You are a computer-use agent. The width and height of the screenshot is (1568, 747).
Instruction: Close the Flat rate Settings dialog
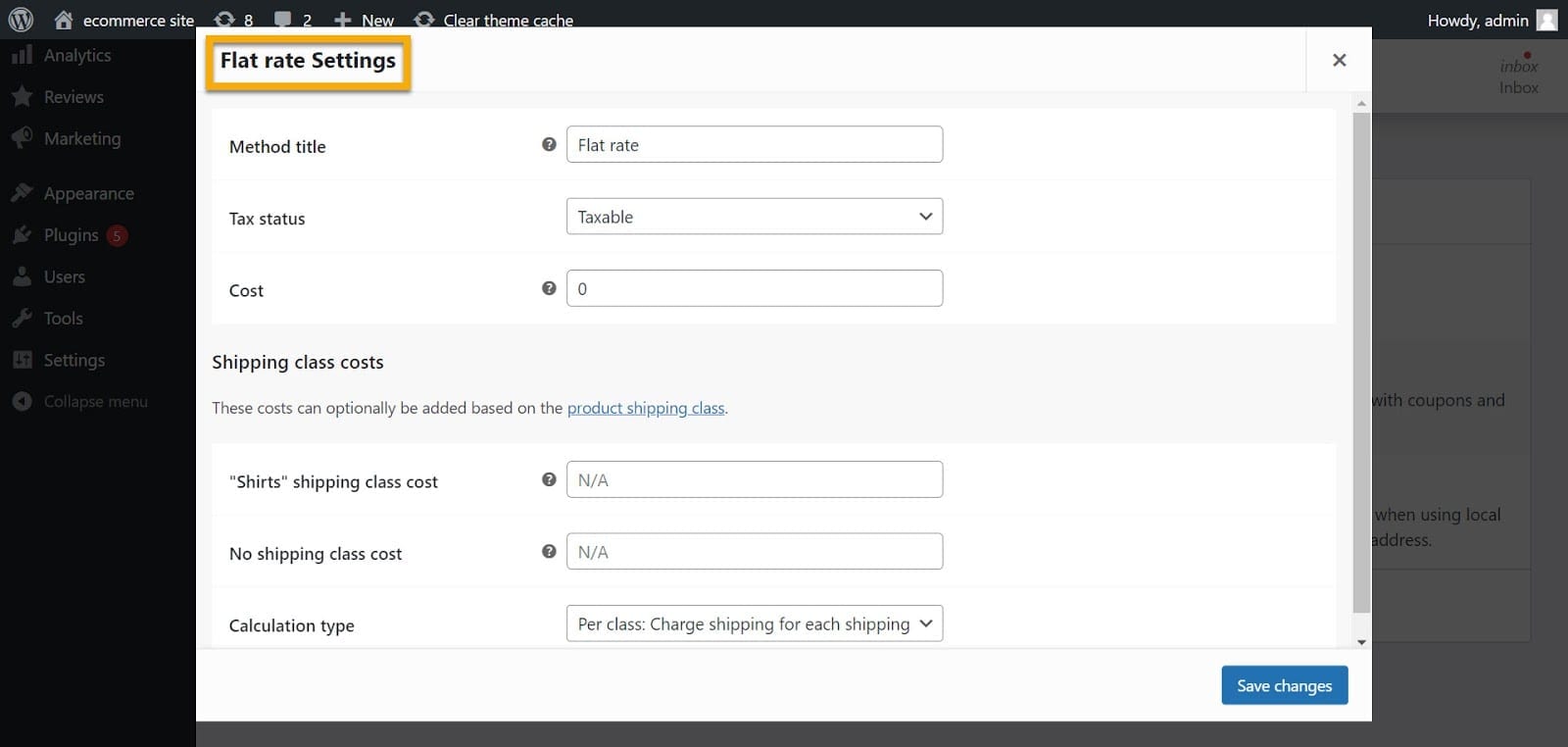tap(1339, 60)
